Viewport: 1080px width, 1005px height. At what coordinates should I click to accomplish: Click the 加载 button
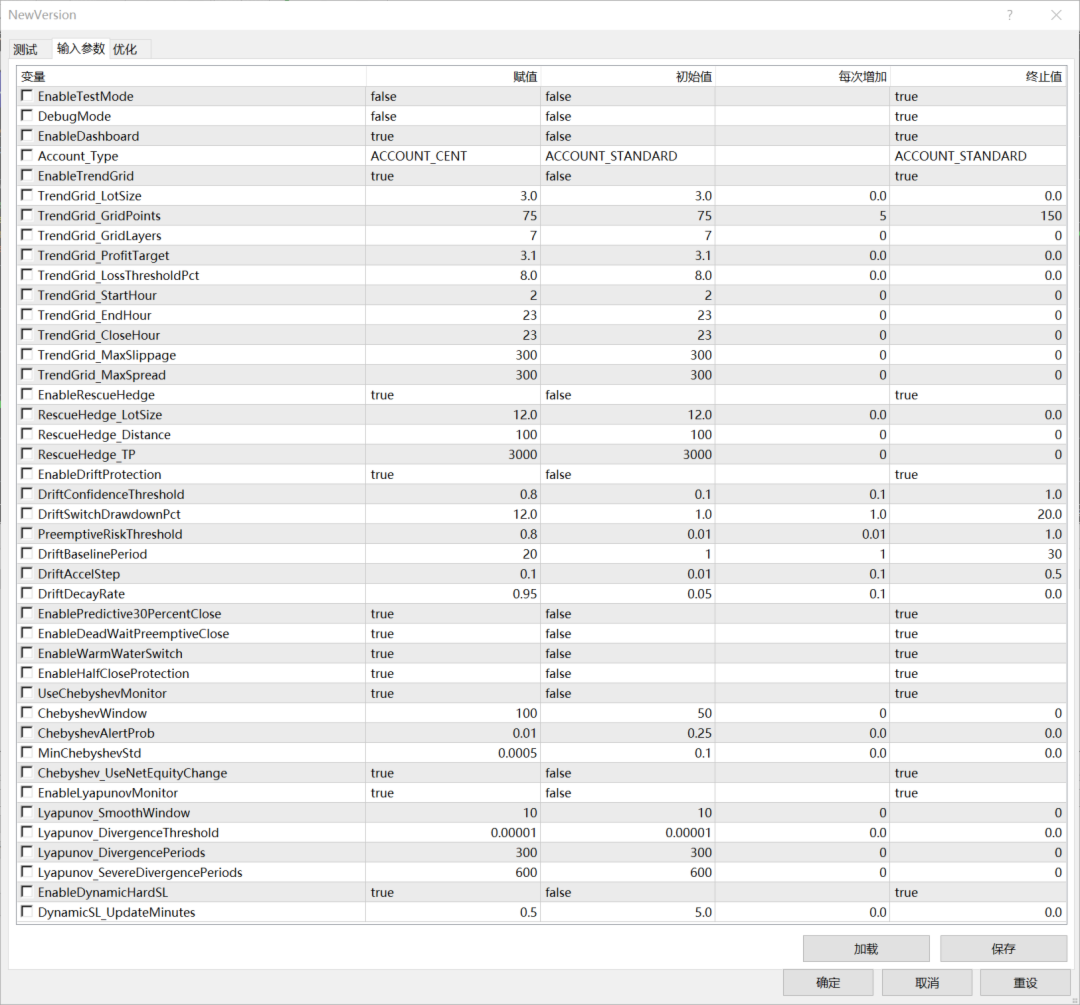(x=866, y=949)
